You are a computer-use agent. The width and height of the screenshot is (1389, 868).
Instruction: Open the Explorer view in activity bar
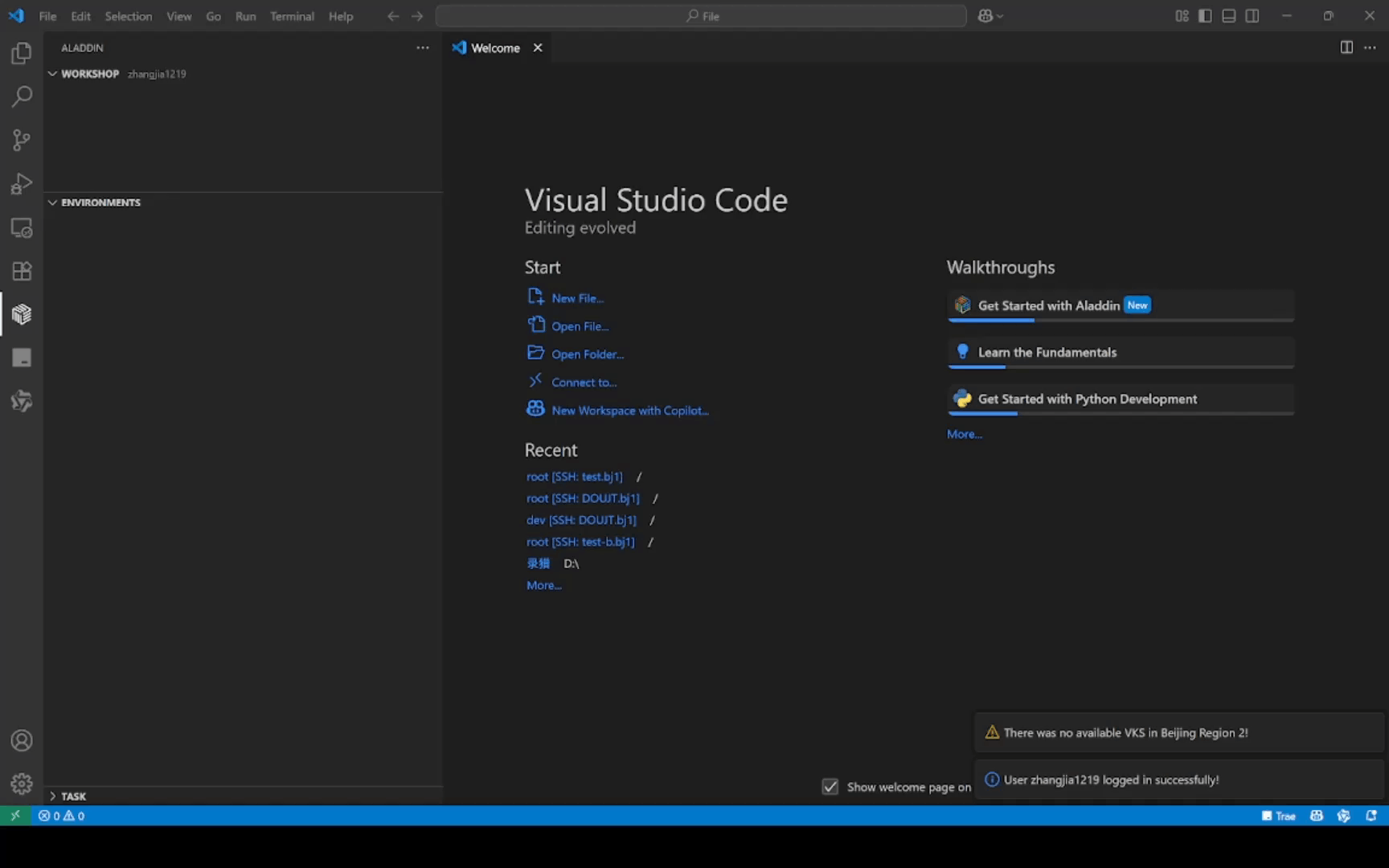click(x=22, y=53)
